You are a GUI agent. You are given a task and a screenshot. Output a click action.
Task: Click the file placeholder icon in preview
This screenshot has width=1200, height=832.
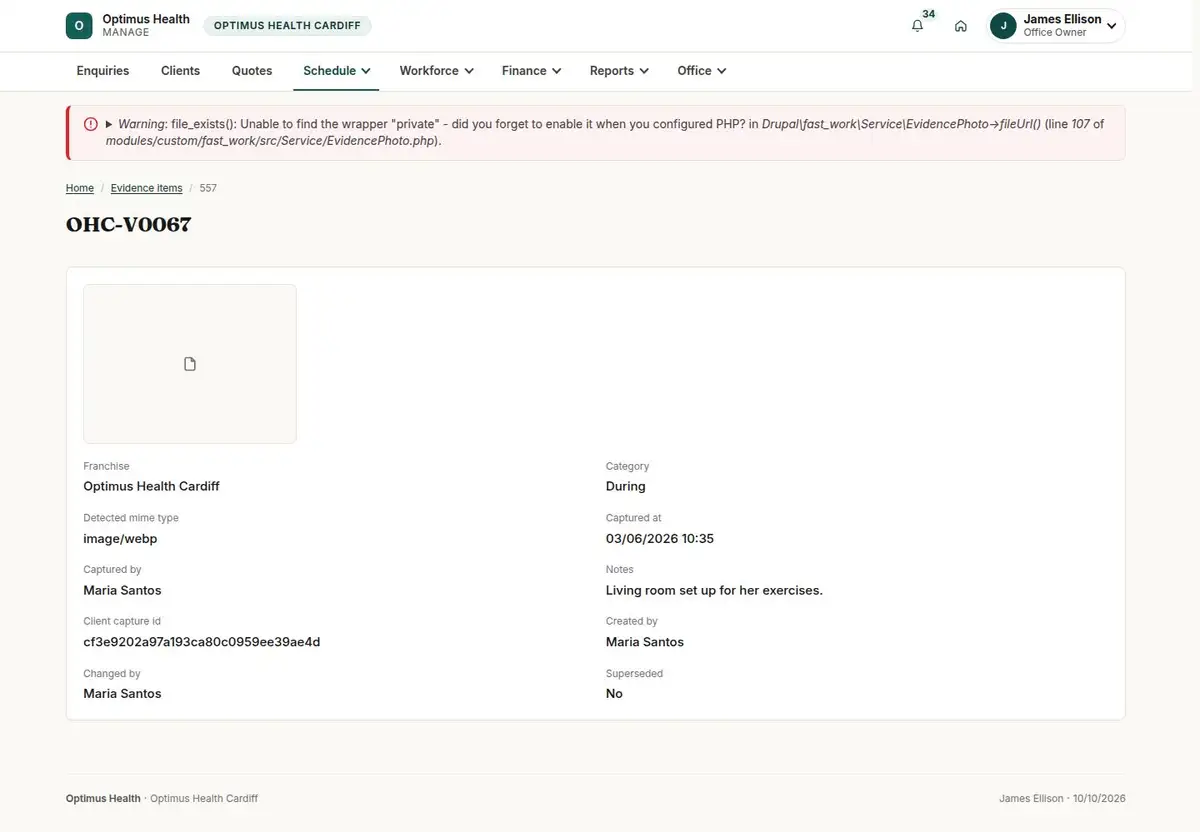tap(190, 364)
